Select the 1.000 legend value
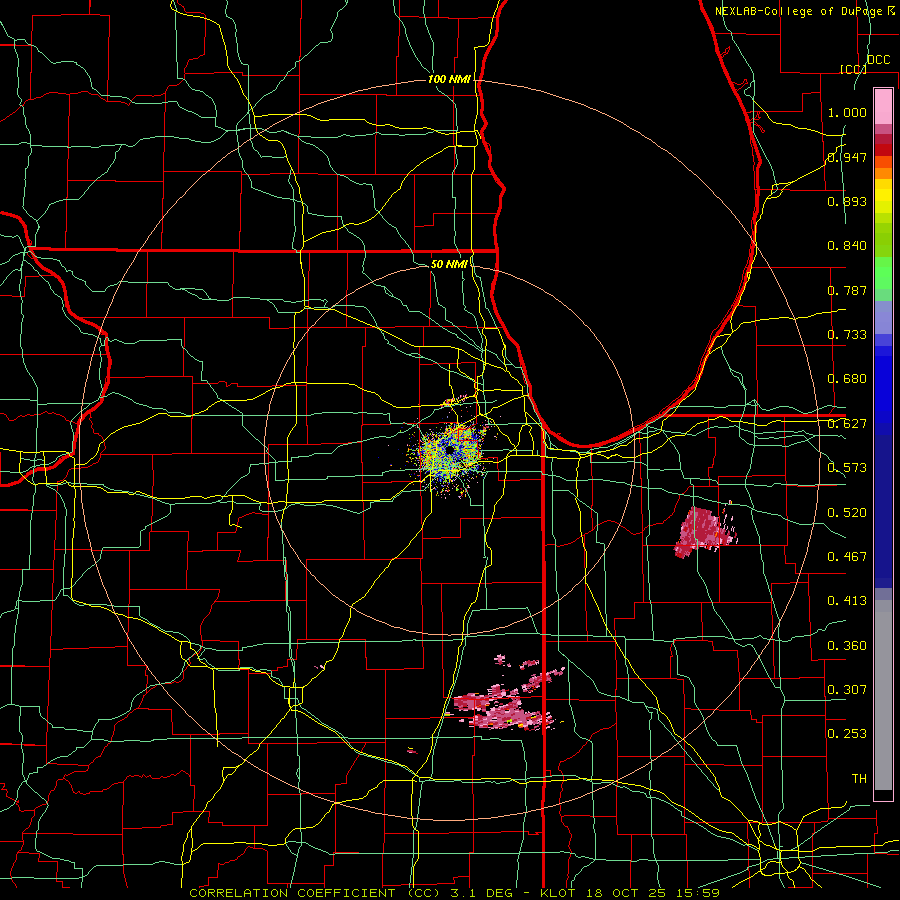The image size is (900, 900). click(847, 113)
